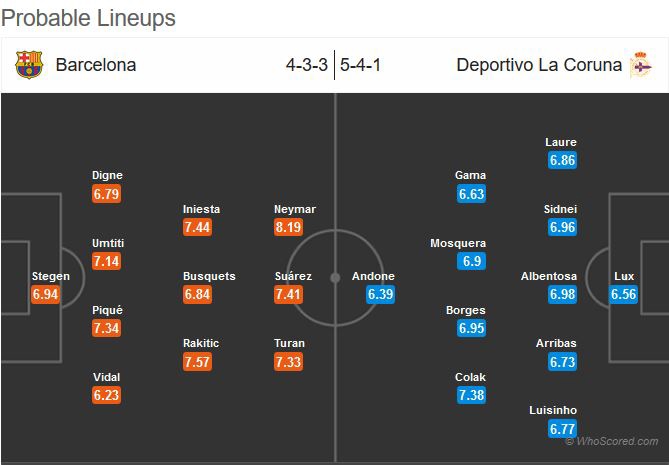
Task: Click Albentosa's 6.98 rating badge
Action: [562, 294]
